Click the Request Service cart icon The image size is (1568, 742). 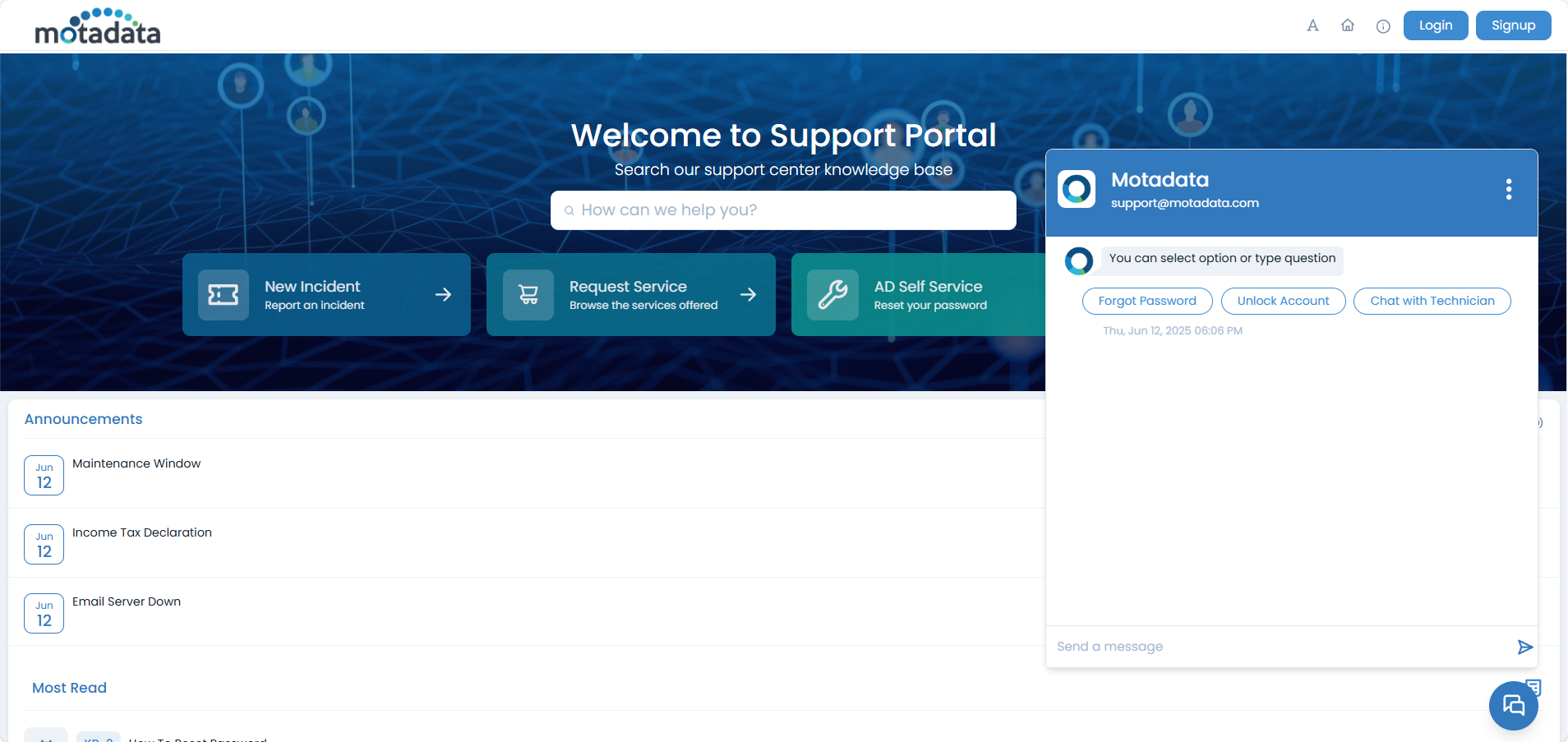[528, 295]
